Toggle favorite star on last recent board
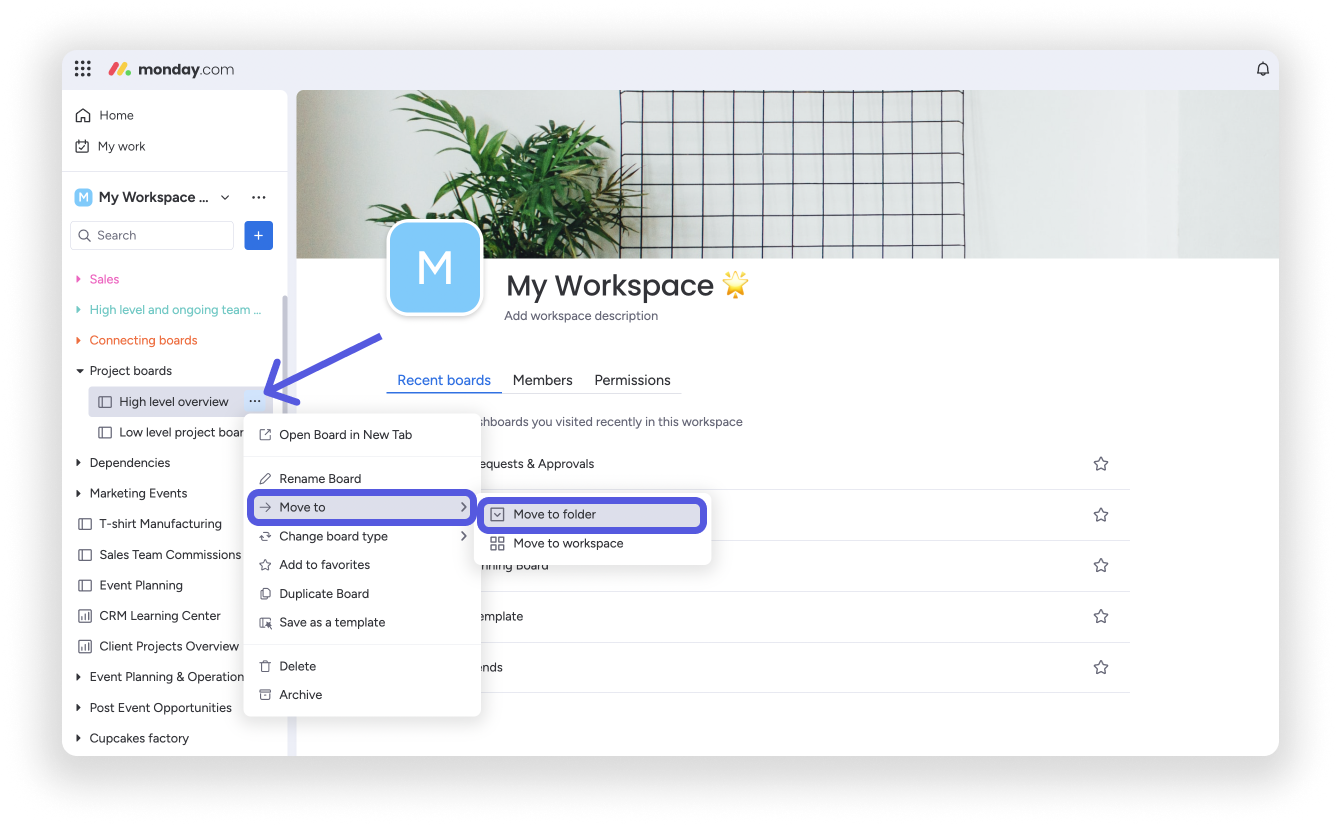Image resolution: width=1337 pixels, height=826 pixels. (1101, 667)
